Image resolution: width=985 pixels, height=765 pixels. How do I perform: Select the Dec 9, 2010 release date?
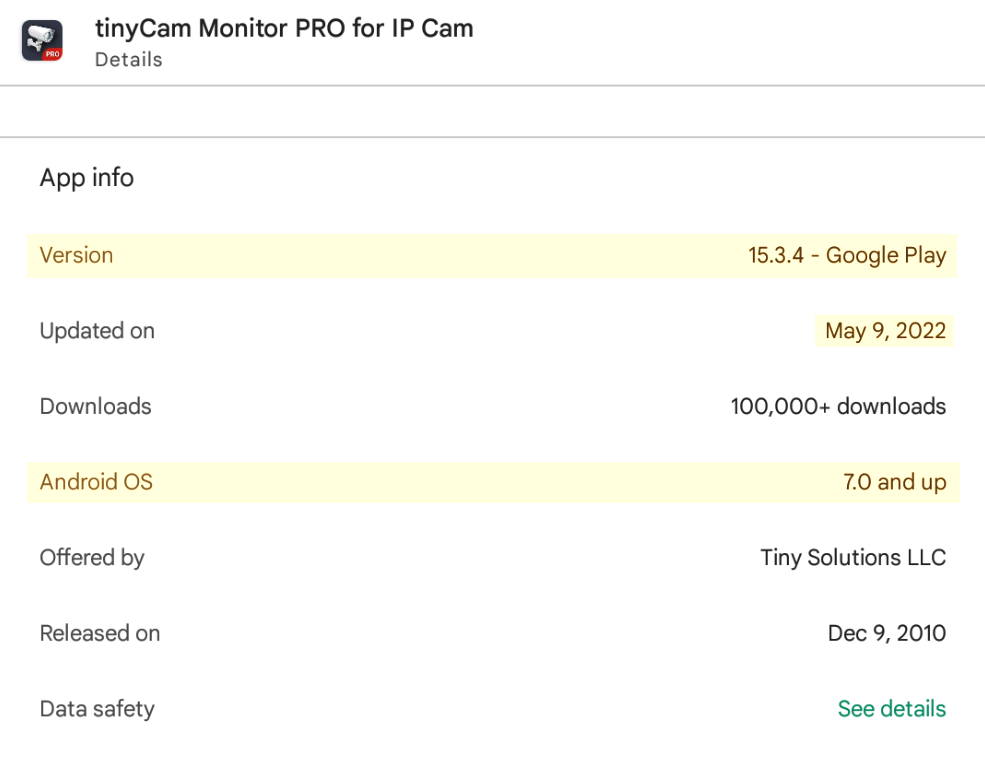(886, 633)
